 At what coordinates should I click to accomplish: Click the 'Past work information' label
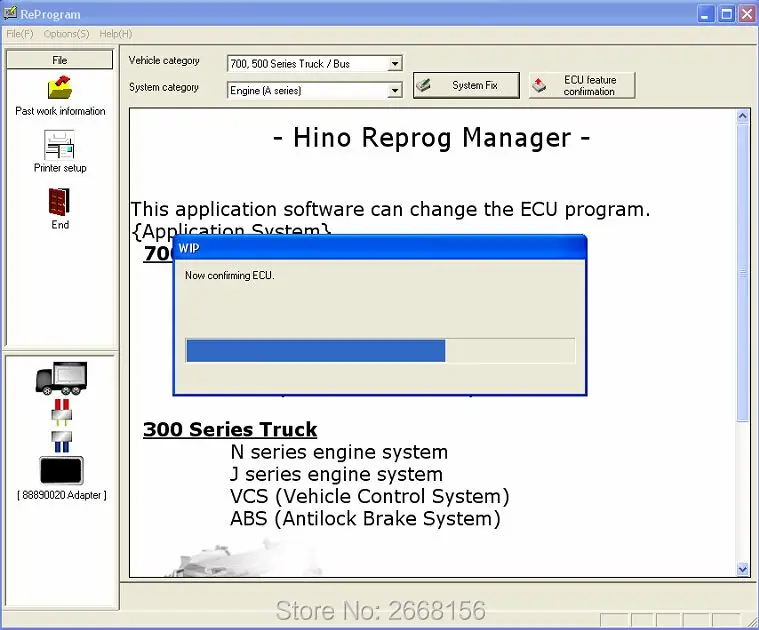(60, 111)
